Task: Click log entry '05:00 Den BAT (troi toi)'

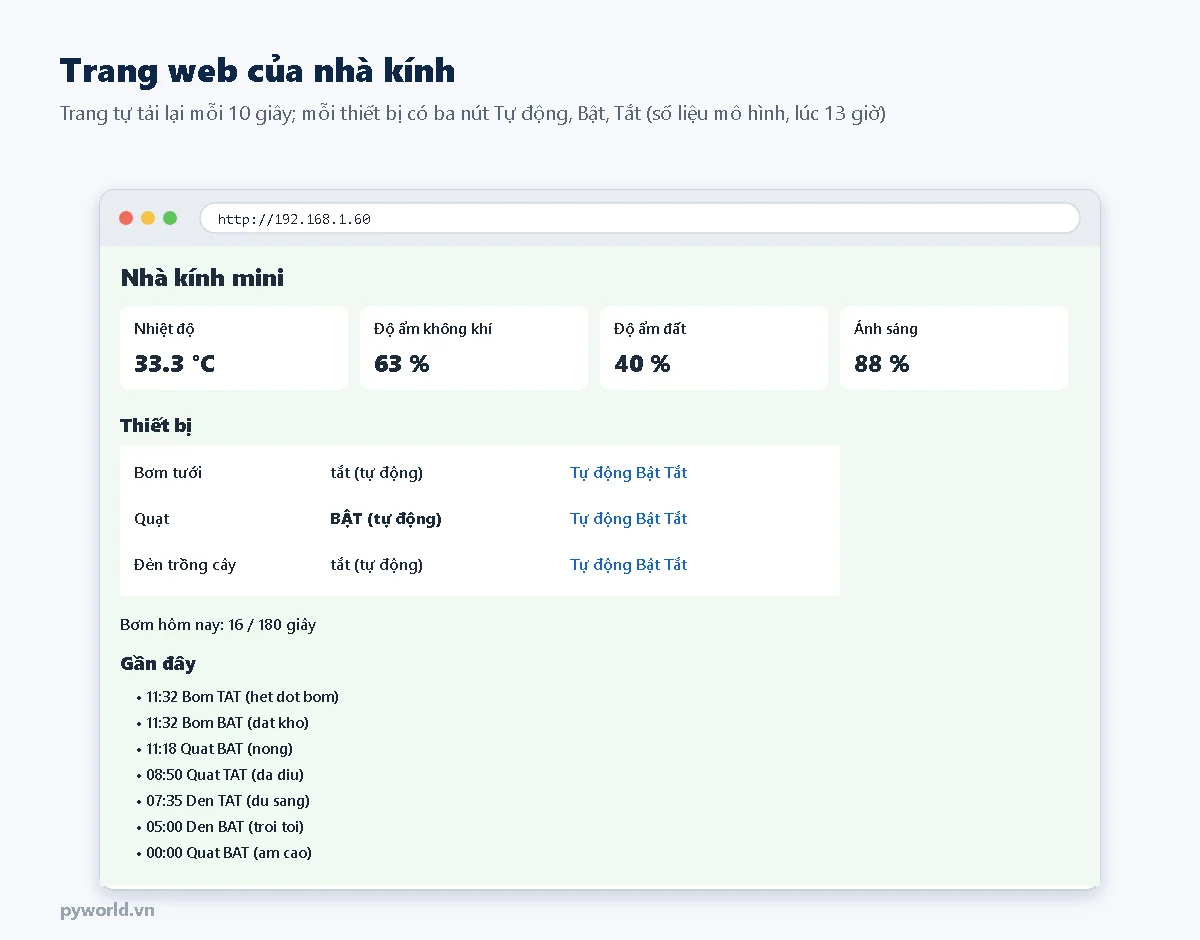Action: [225, 827]
